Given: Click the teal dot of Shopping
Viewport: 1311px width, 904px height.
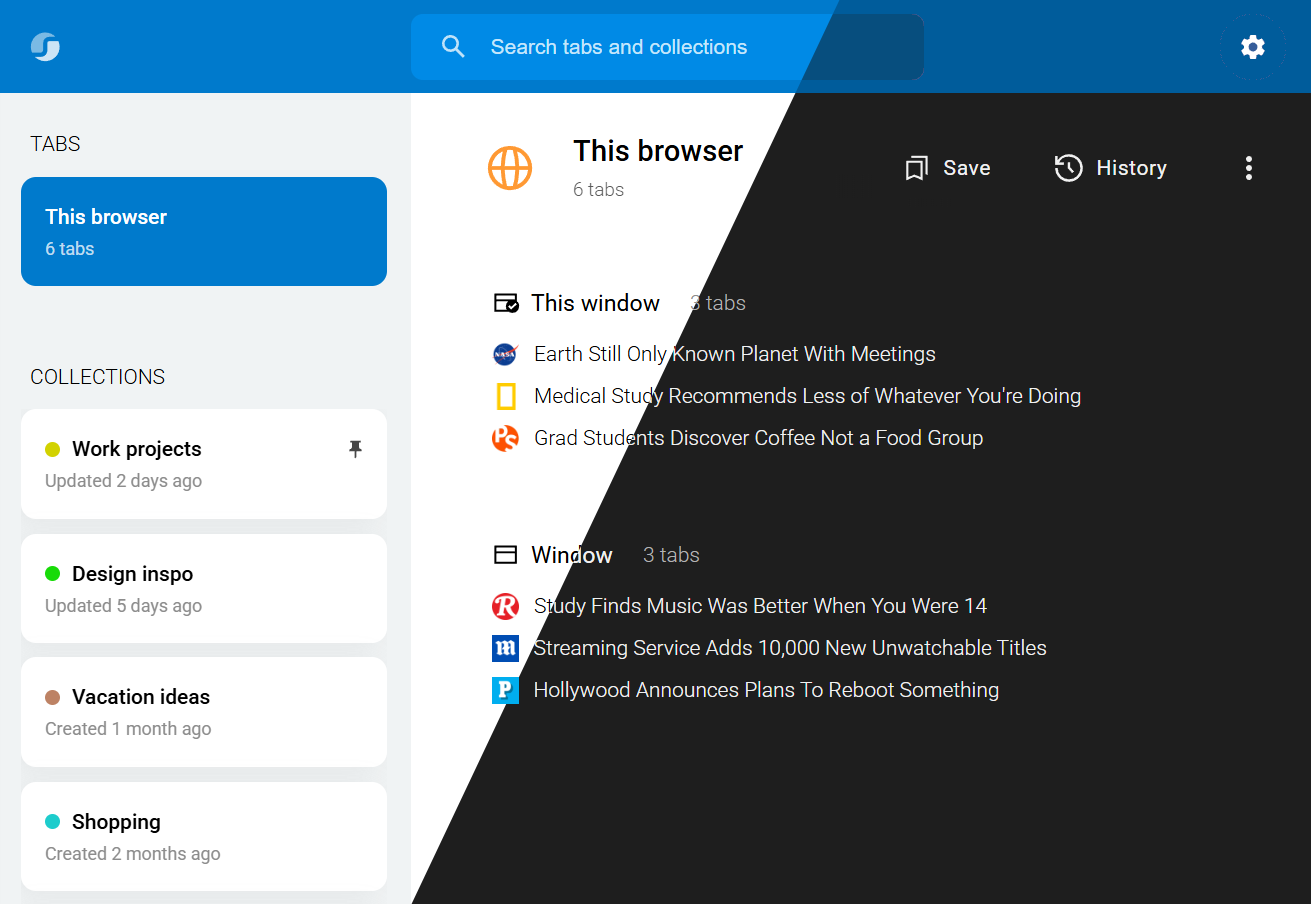Looking at the screenshot, I should (x=53, y=822).
